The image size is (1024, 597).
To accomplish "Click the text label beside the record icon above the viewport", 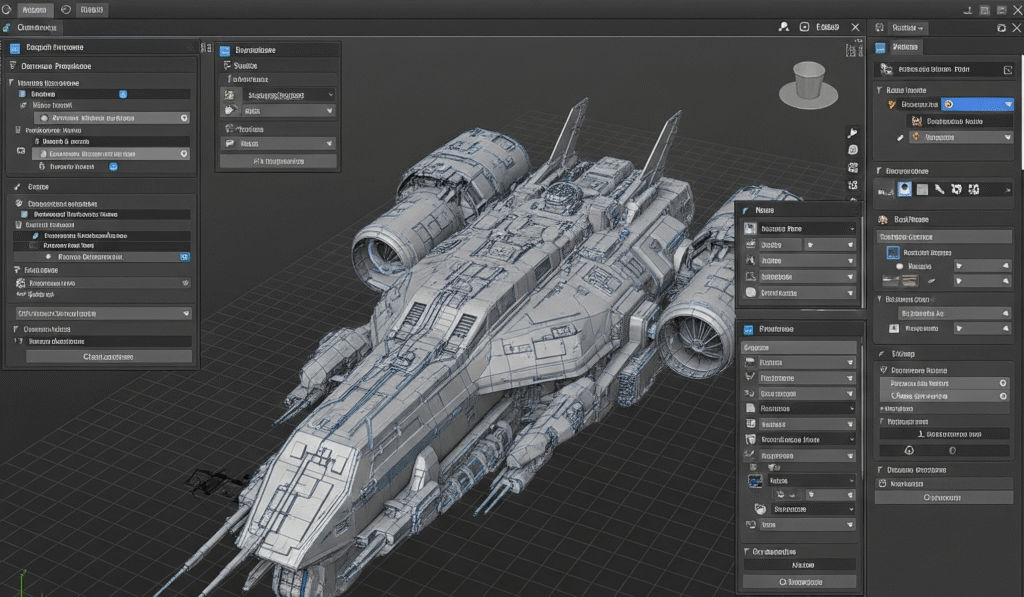I will (827, 27).
